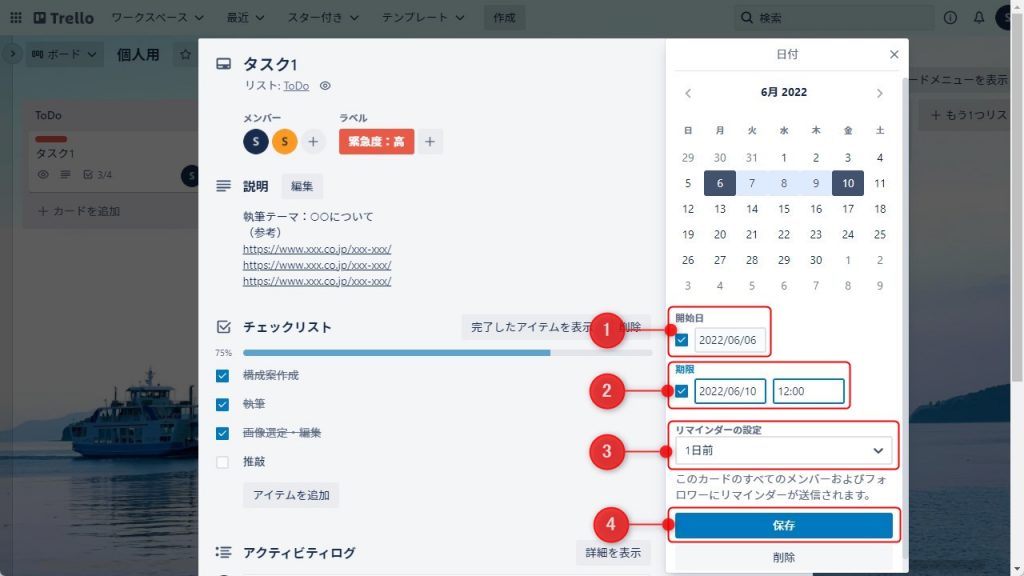Image resolution: width=1024 pixels, height=576 pixels.
Task: Uncheck the 構成案作成 checklist item
Action: pyautogui.click(x=222, y=376)
